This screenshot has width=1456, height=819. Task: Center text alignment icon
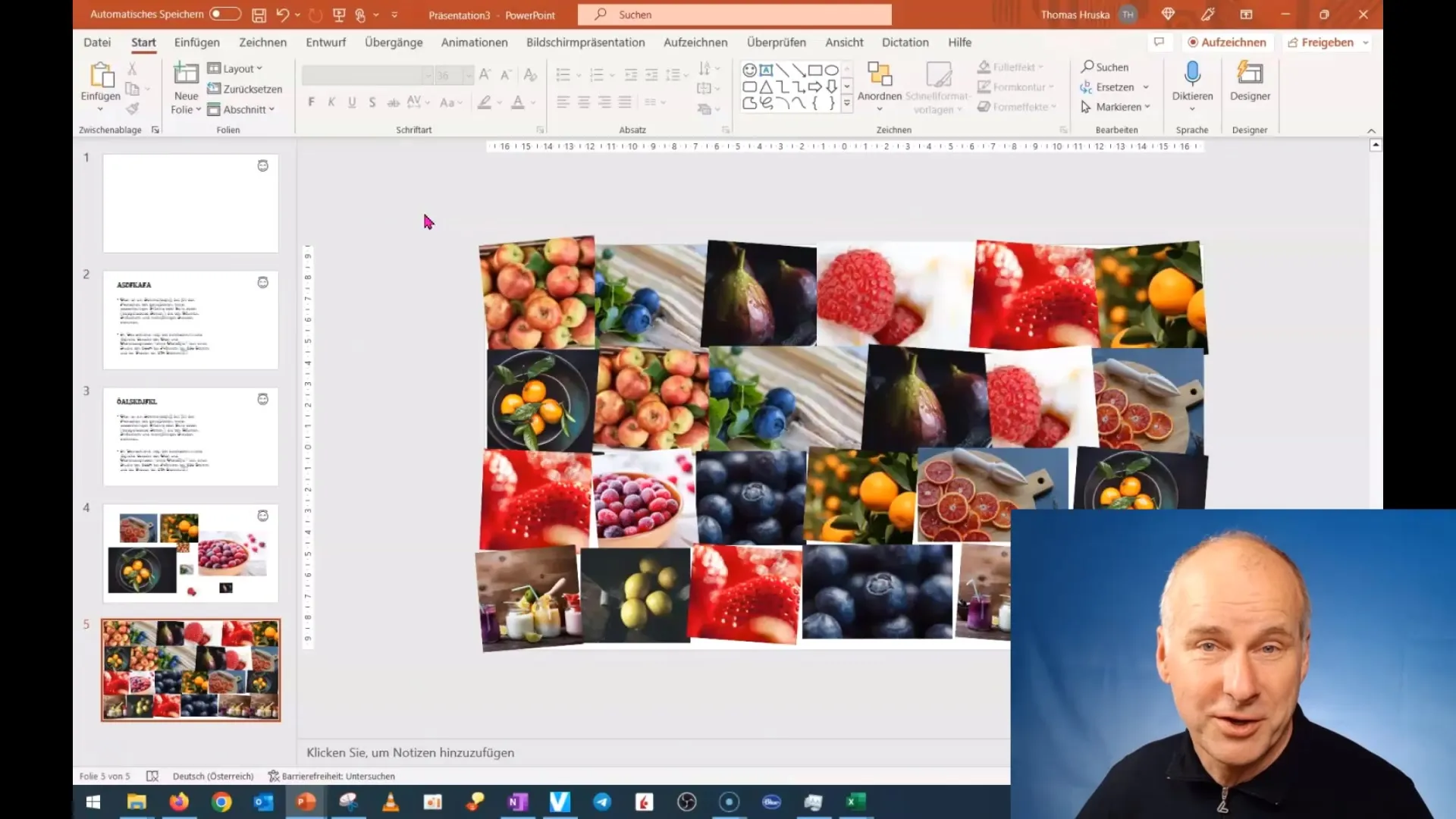583,102
